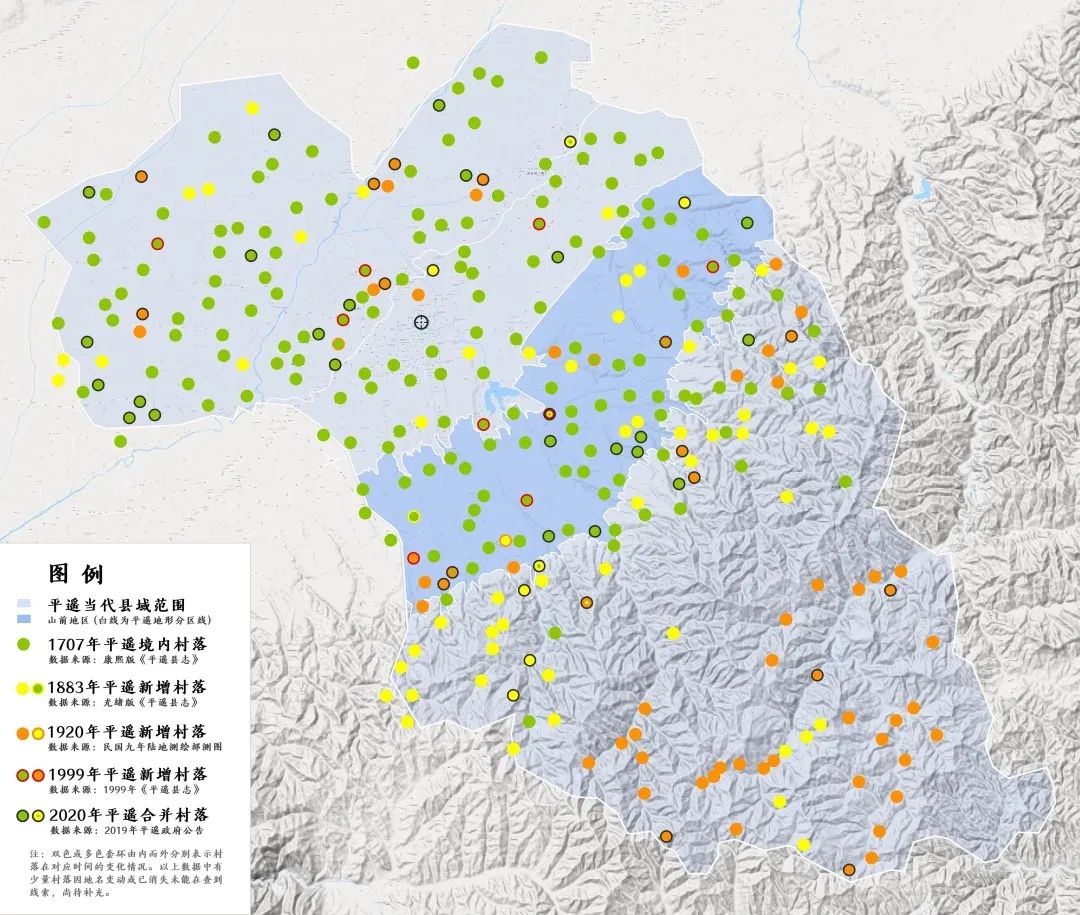Image resolution: width=1080 pixels, height=915 pixels.
Task: Click the crosshair marker at the county seat
Action: [422, 322]
